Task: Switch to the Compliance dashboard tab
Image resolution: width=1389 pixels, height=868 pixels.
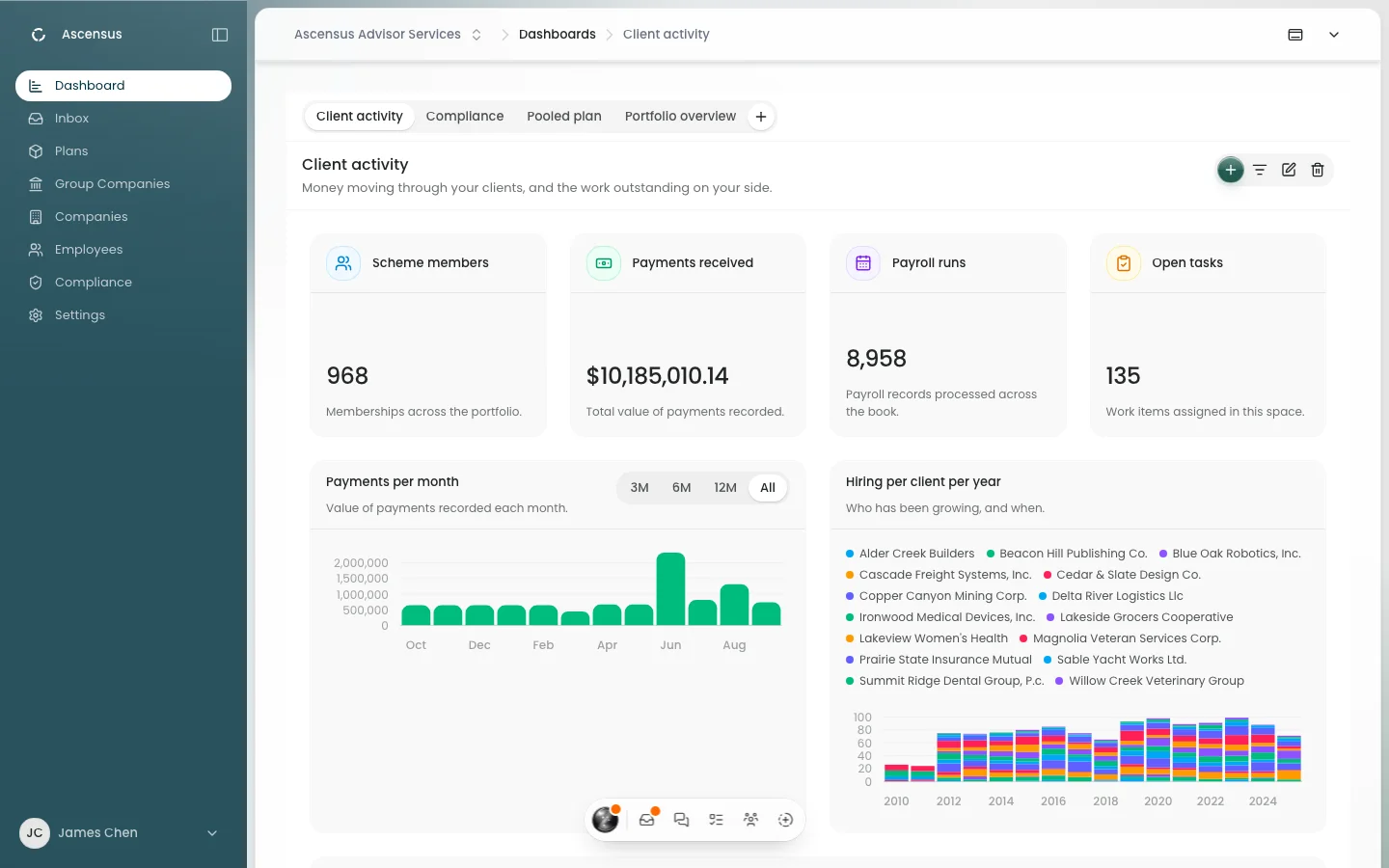Action: point(465,117)
